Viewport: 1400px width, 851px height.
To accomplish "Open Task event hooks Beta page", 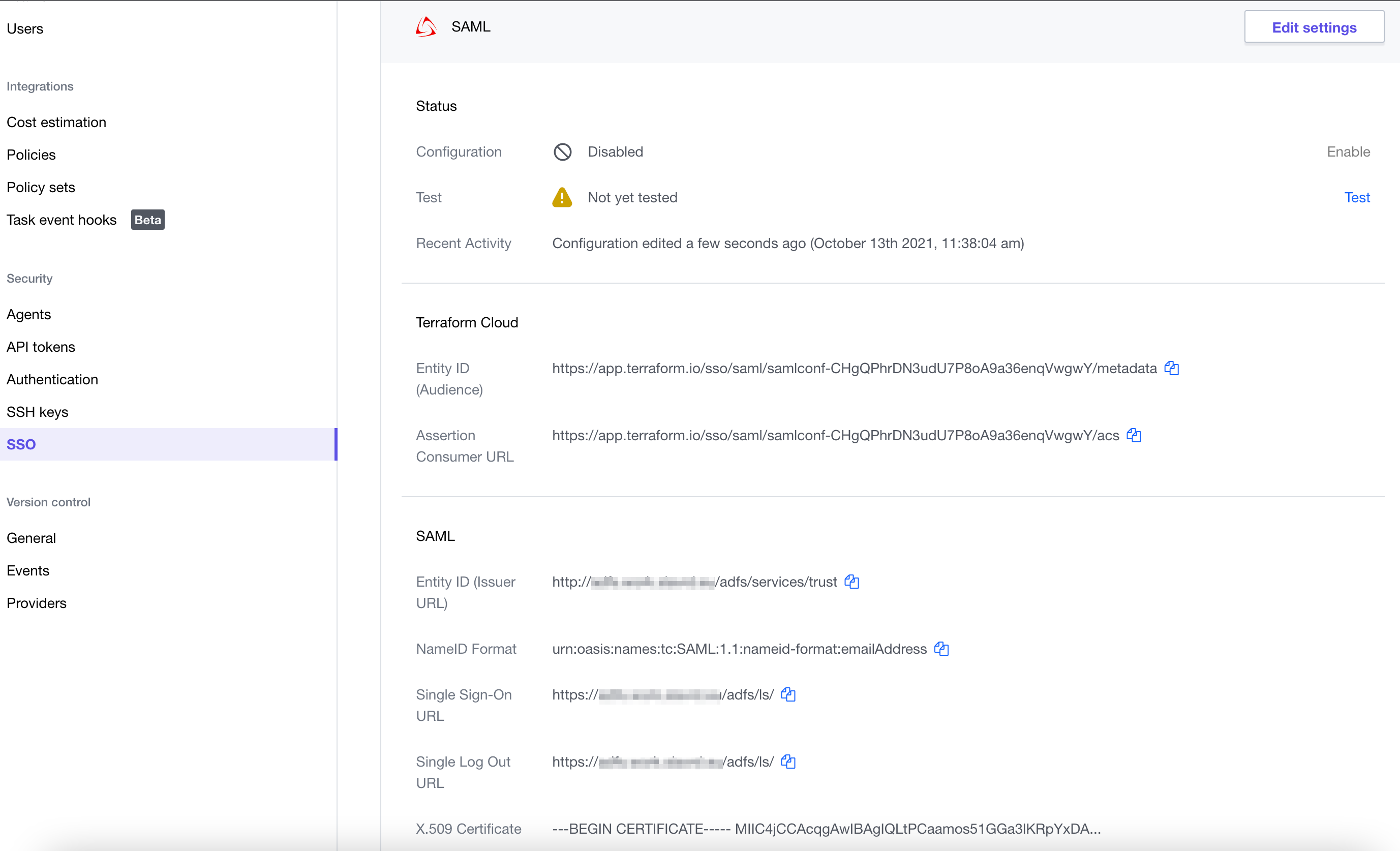I will coord(62,220).
